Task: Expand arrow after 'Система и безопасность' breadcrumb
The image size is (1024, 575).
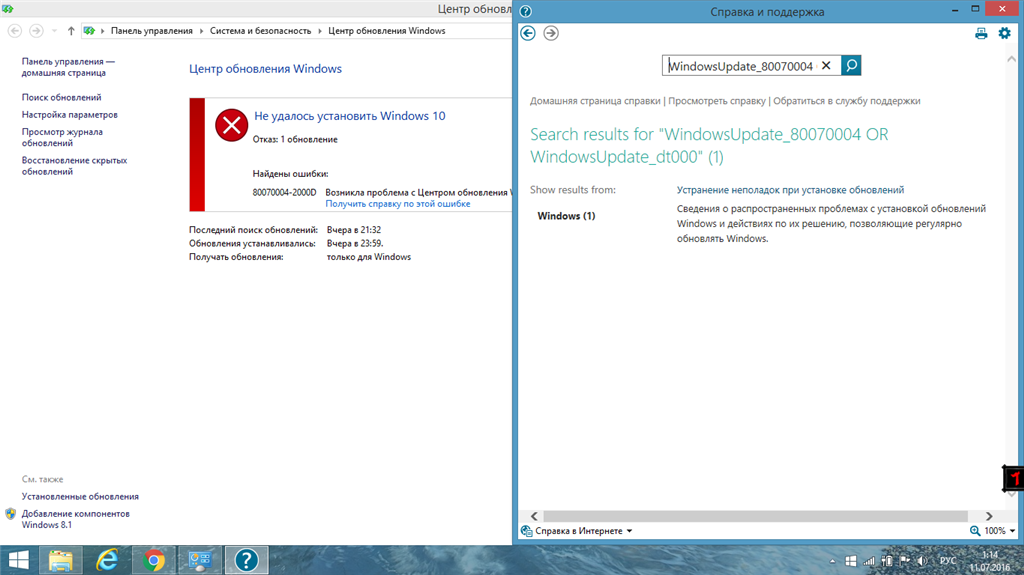Action: click(x=319, y=31)
